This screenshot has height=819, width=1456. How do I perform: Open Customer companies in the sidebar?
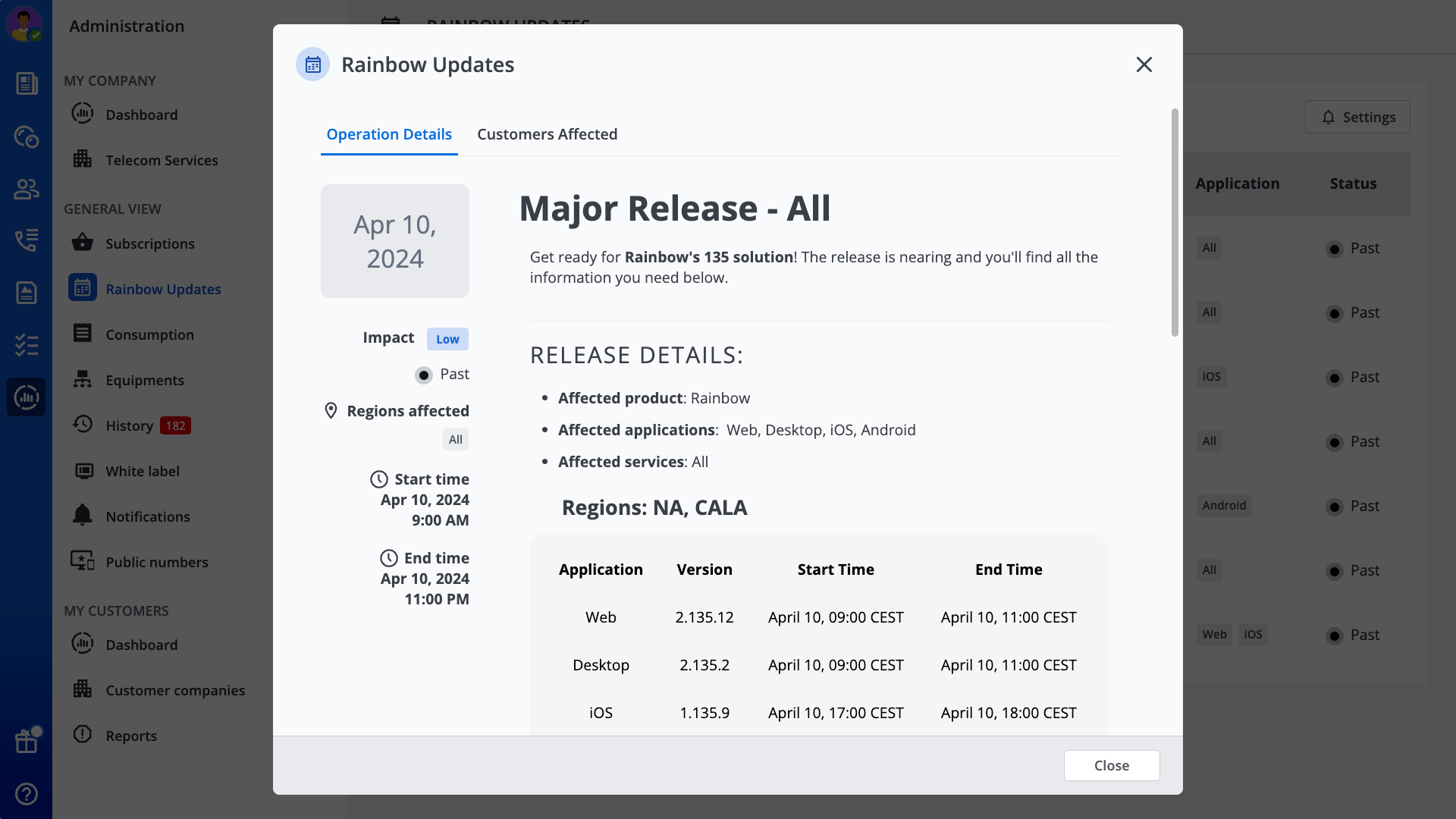pyautogui.click(x=175, y=690)
